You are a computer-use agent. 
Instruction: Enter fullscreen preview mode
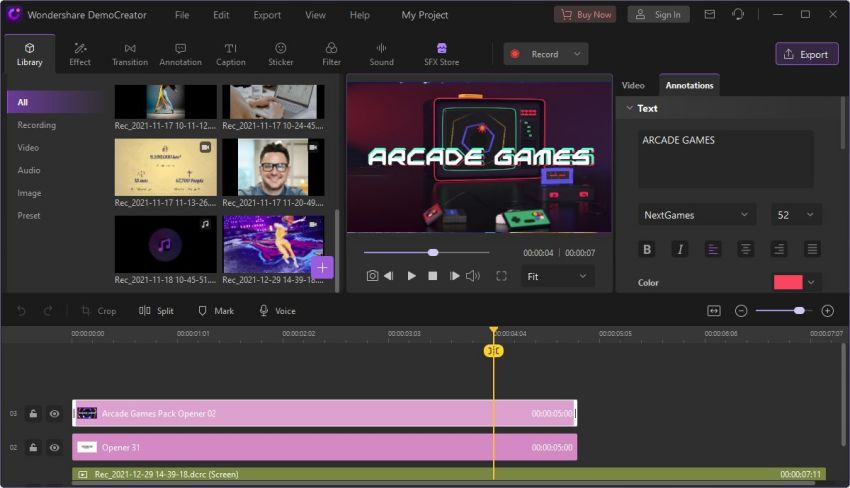point(501,276)
